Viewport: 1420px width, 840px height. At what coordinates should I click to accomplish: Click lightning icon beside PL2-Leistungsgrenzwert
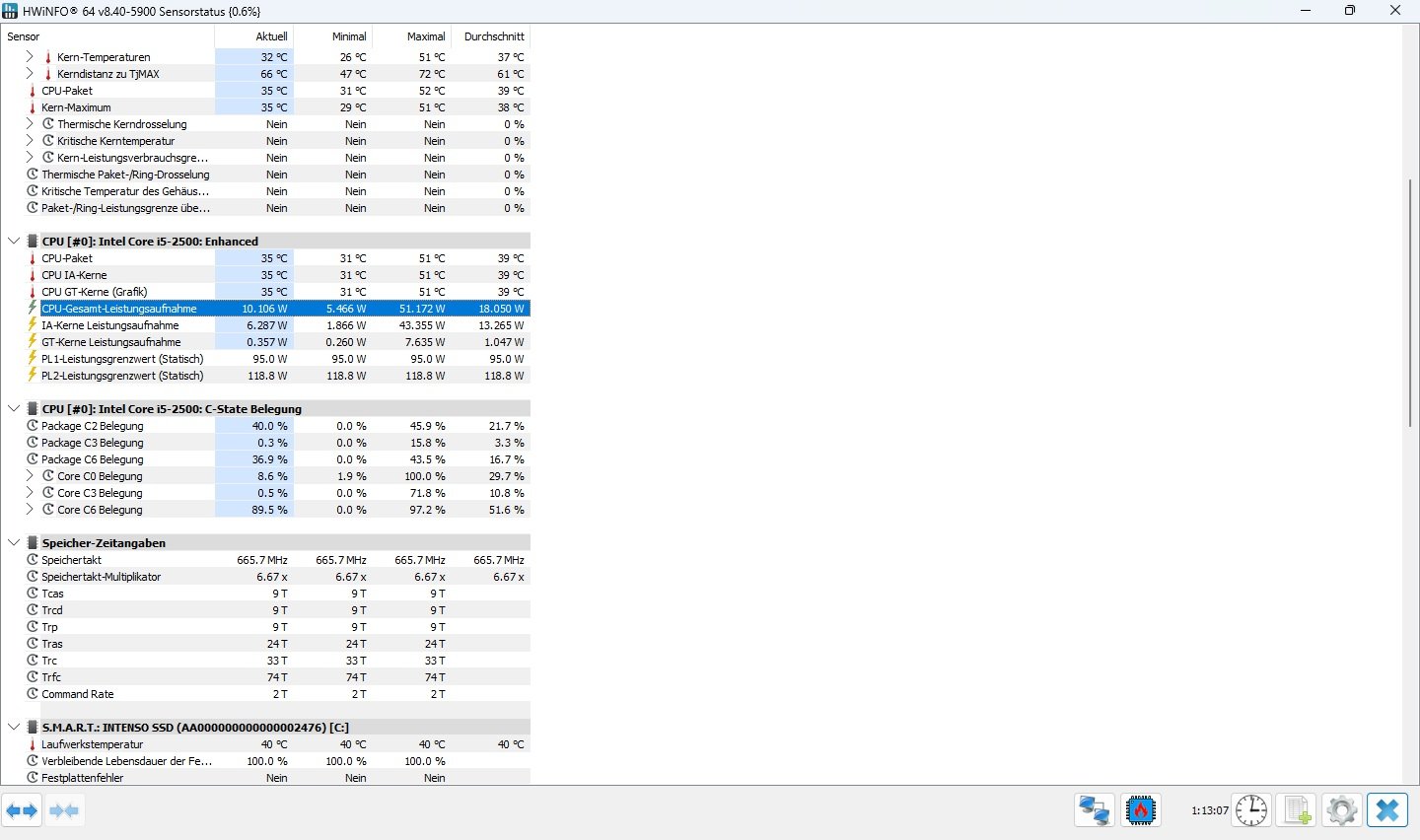33,376
